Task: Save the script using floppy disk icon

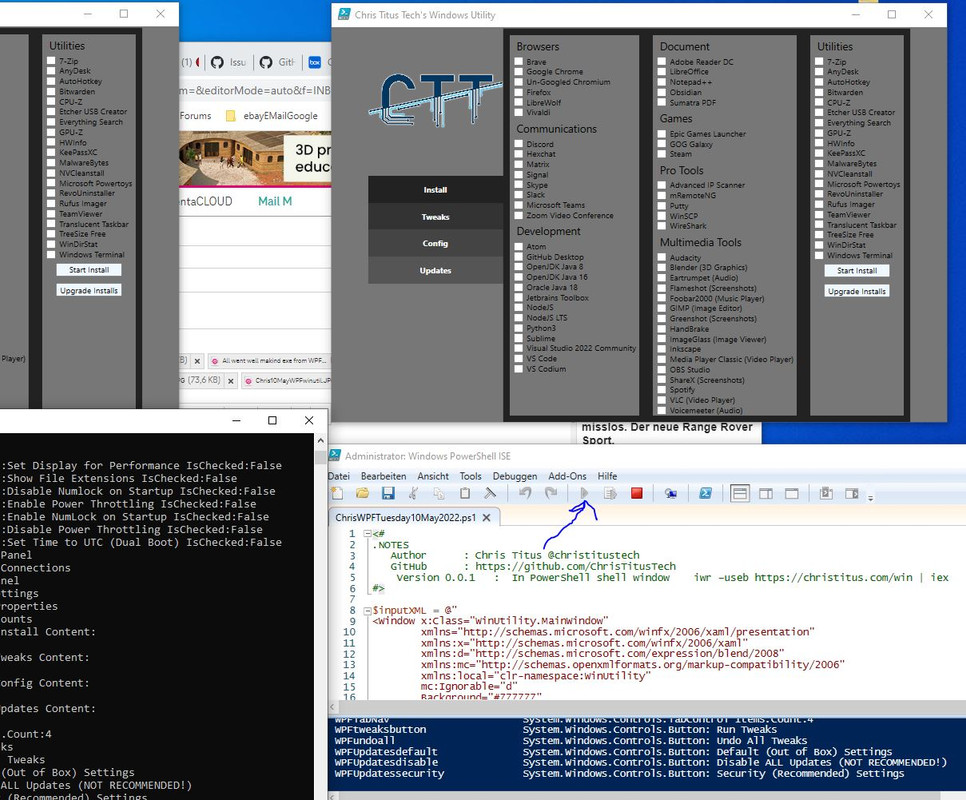Action: [388, 493]
